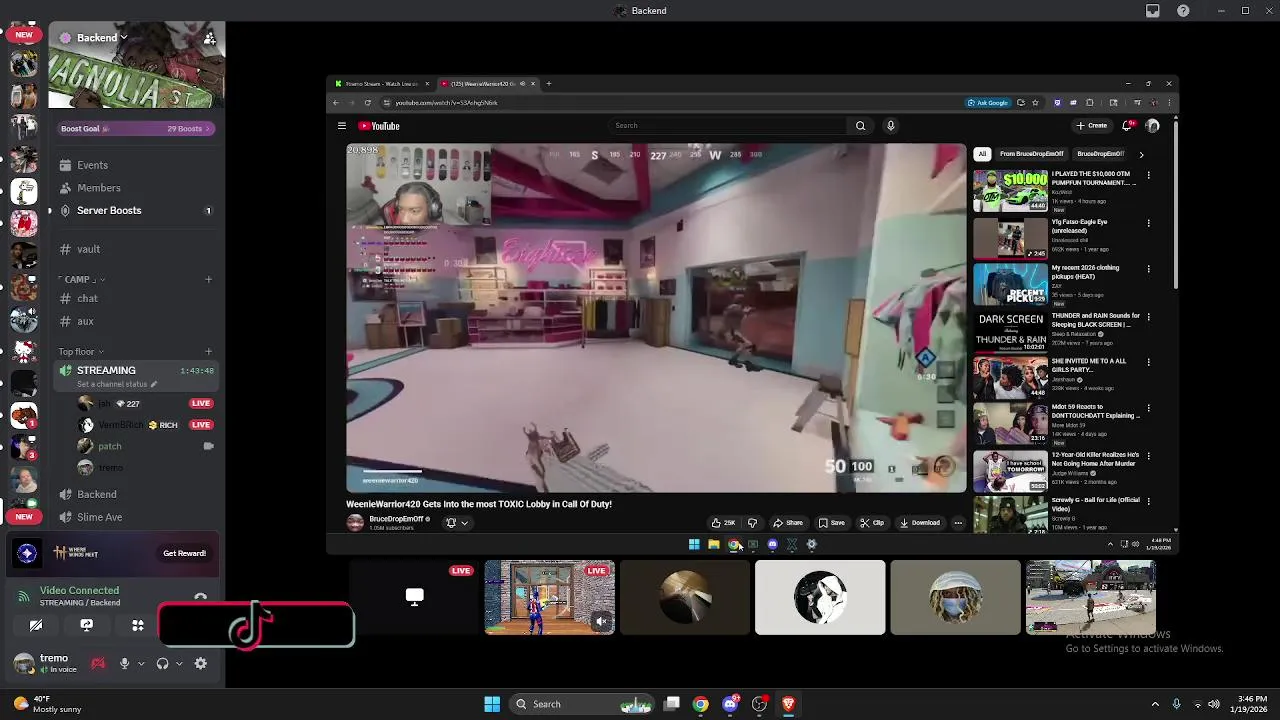Click the YouTube logo
This screenshot has width=1280, height=720.
379,126
